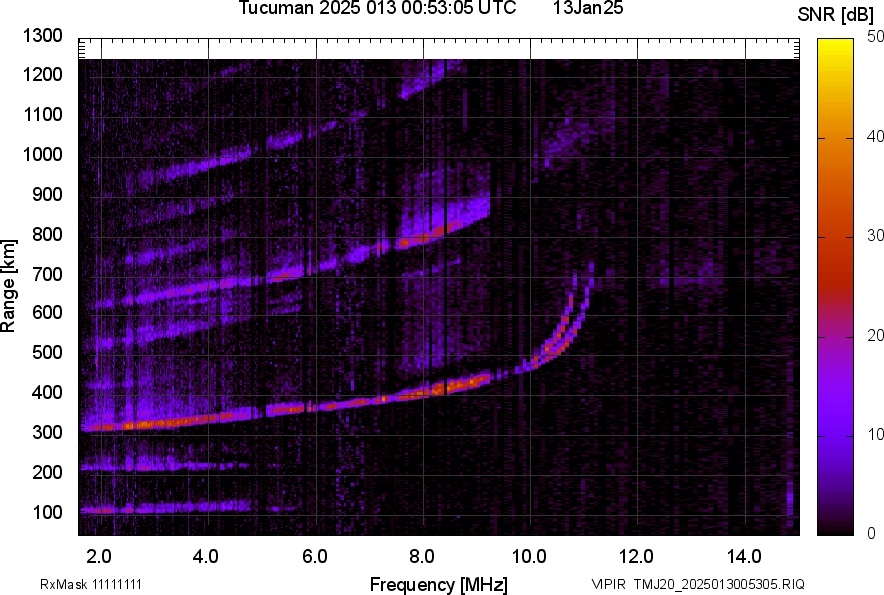Click the 14.0 frequency tick label
Screen dimensions: 884x595
pyautogui.click(x=744, y=556)
